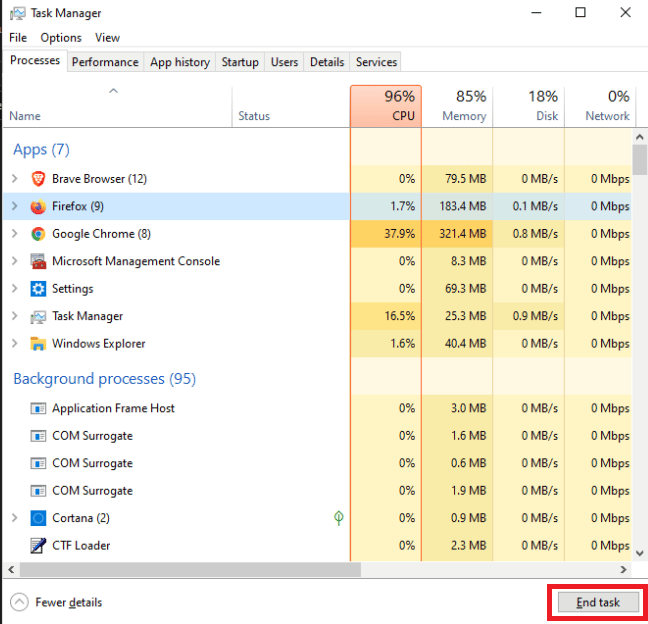Image resolution: width=648 pixels, height=624 pixels.
Task: Click the horizontal scrollbar left arrow
Action: pos(11,570)
